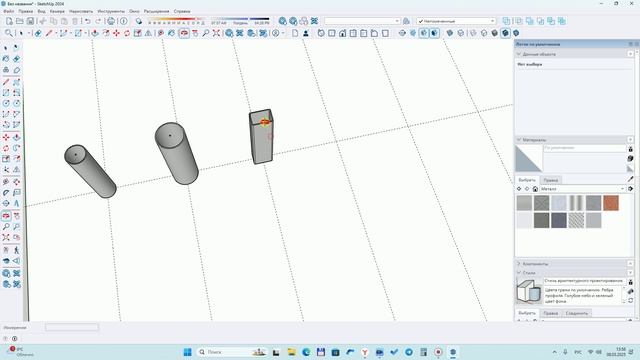
Task: Select the Select arrow tool in left toolbar
Action: (x=6, y=48)
